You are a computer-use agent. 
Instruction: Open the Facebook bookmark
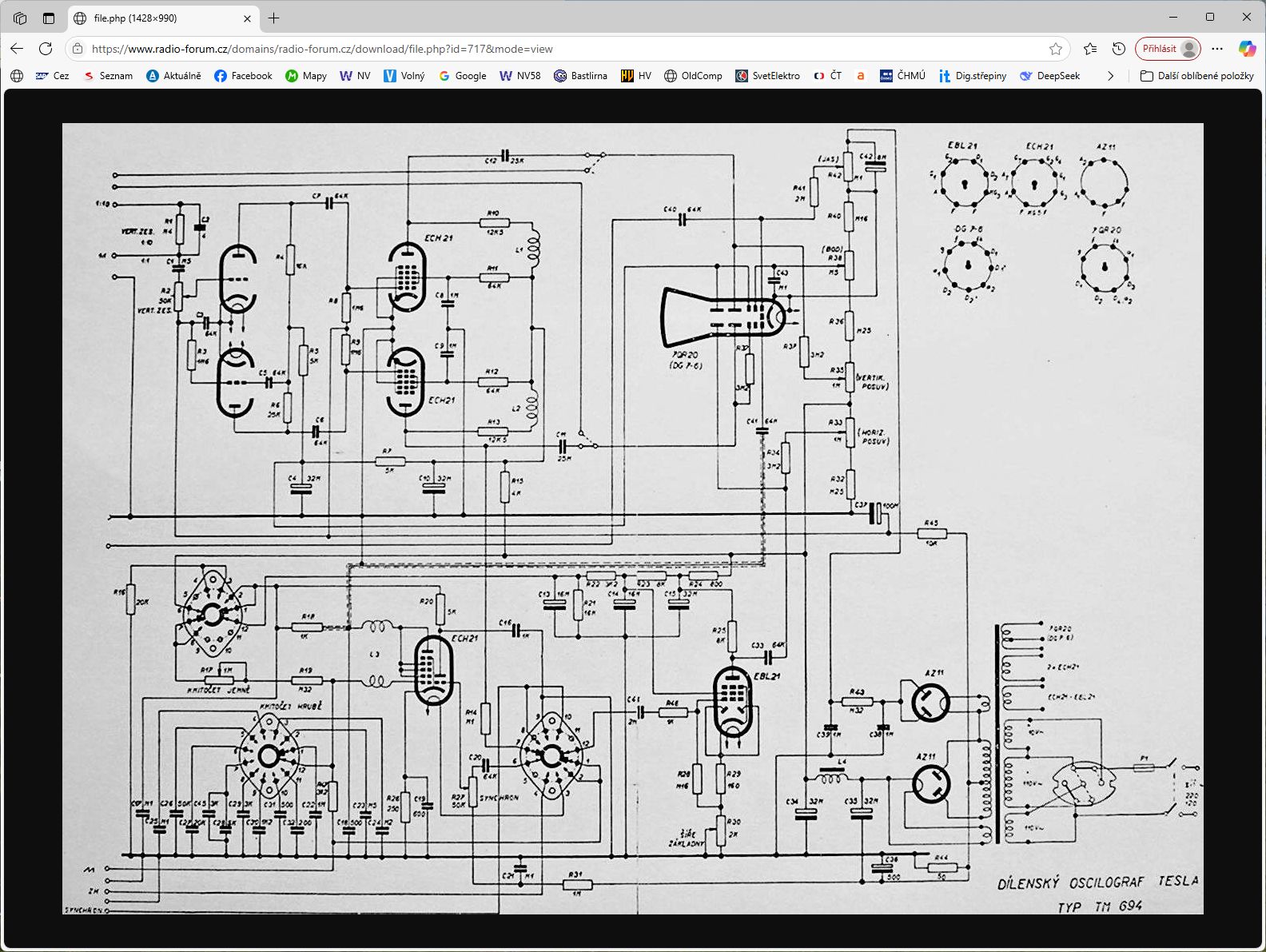tap(243, 76)
